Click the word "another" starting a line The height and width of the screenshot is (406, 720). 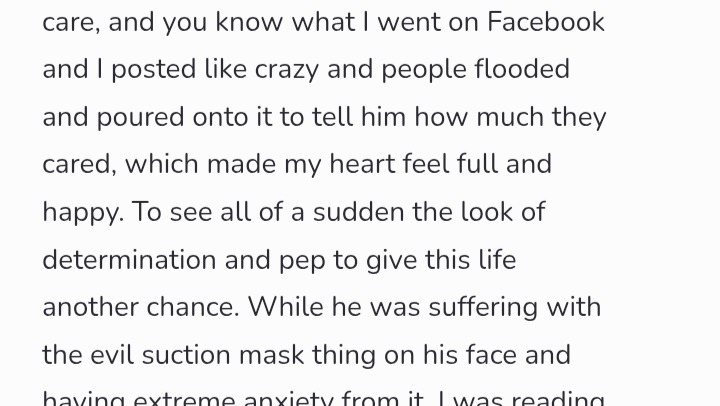[x=90, y=307]
